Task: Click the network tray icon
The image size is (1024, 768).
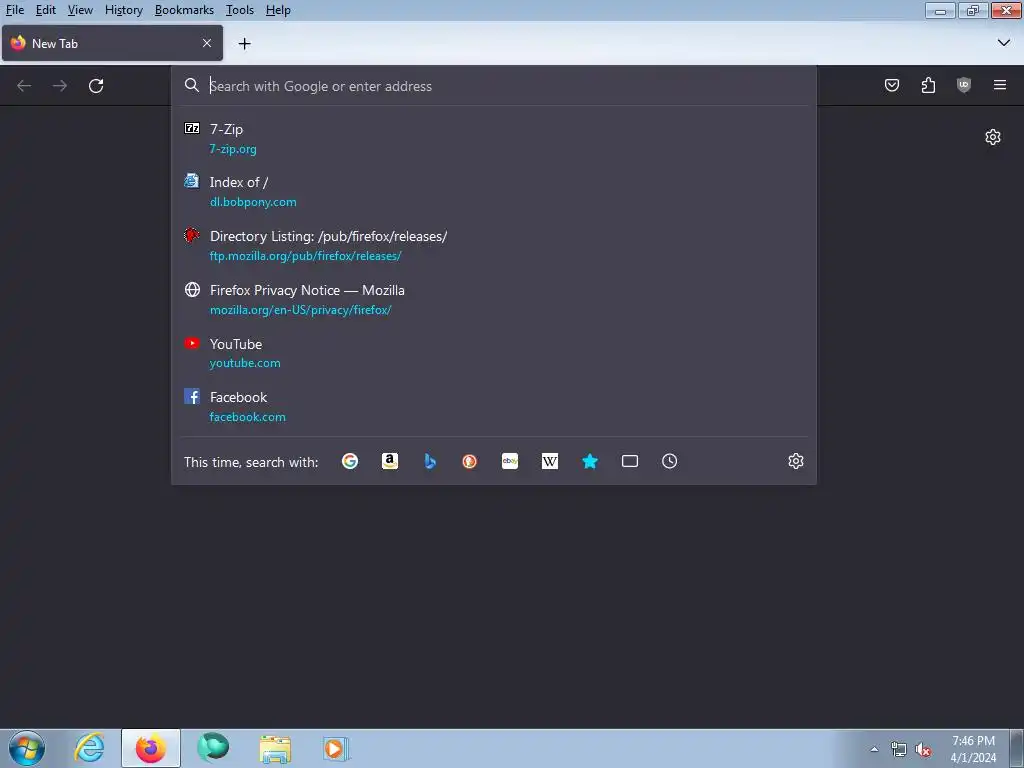Action: pyautogui.click(x=899, y=750)
